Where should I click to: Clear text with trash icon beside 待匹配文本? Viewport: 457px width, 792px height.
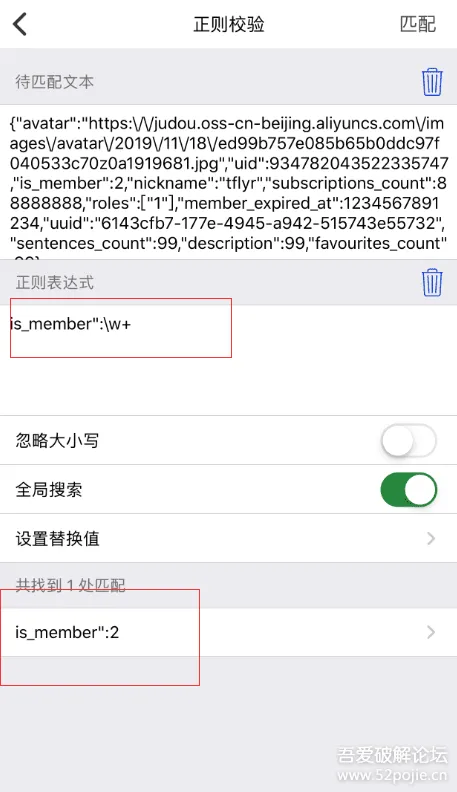tap(432, 82)
